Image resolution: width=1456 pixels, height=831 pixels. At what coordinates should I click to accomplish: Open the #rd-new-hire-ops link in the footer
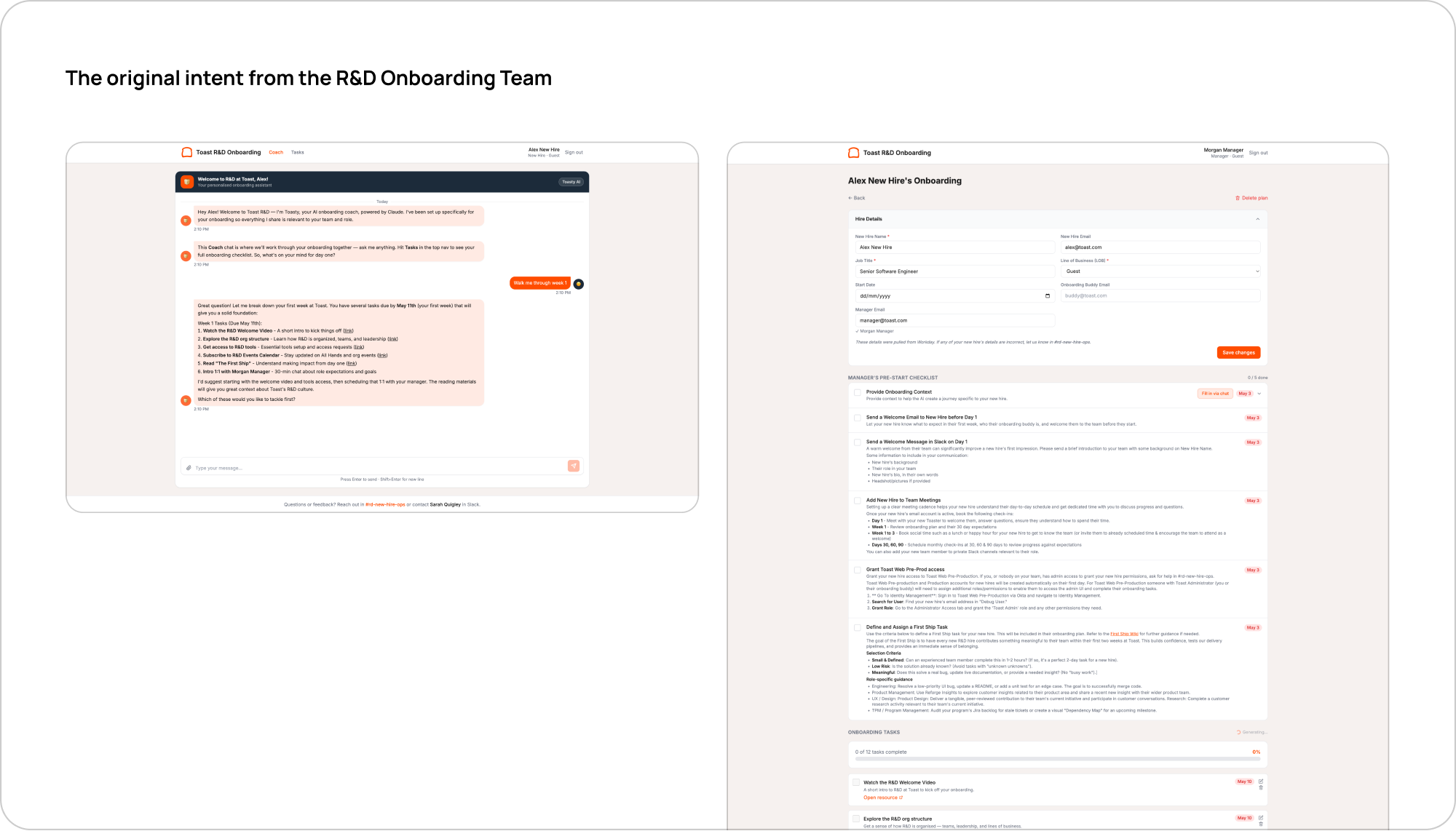pyautogui.click(x=385, y=504)
